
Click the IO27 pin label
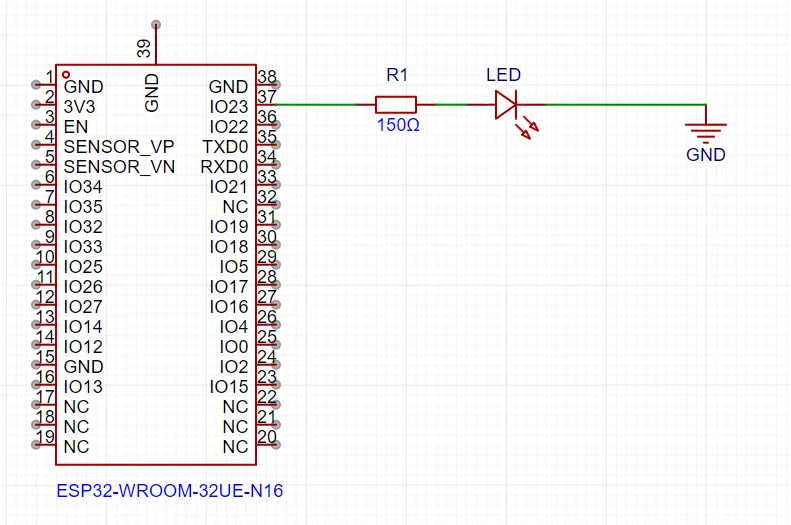(83, 307)
